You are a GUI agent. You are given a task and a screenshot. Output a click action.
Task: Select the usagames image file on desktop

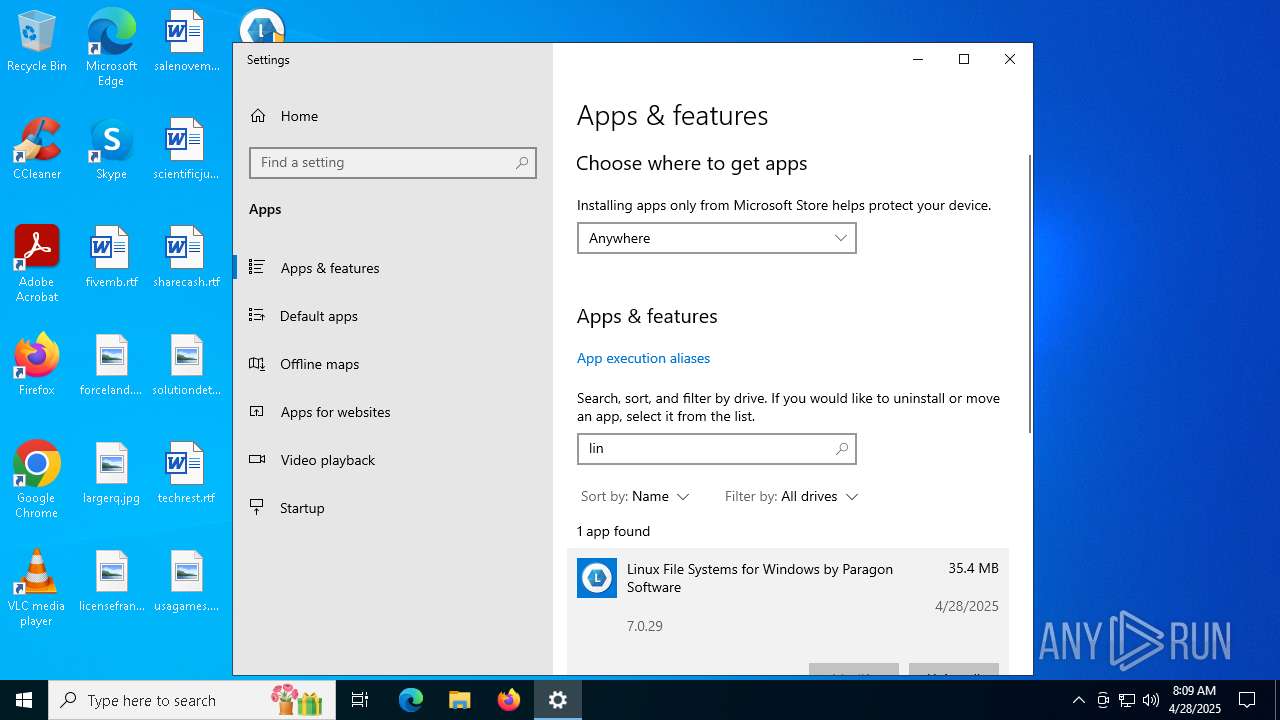186,582
